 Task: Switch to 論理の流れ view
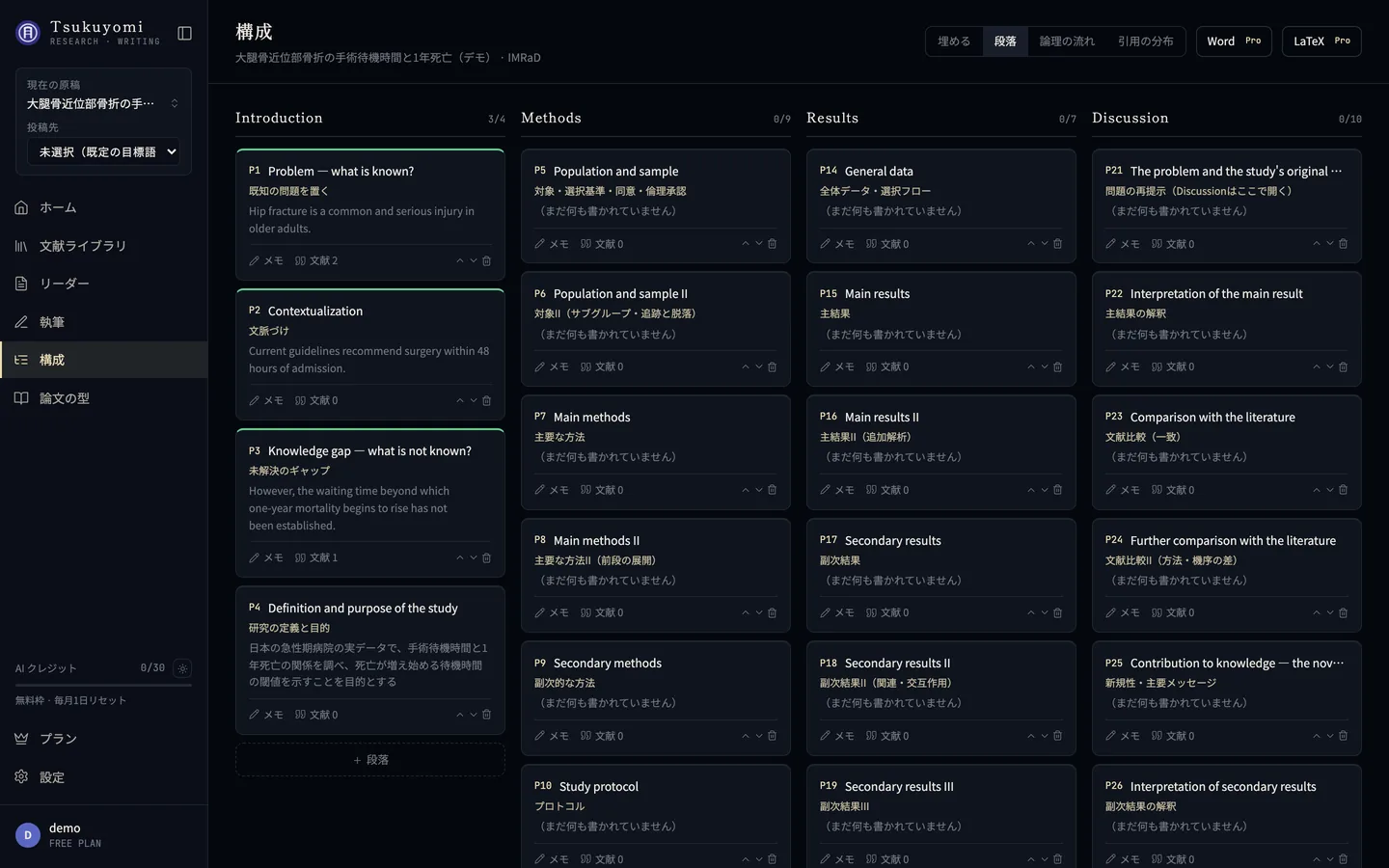pyautogui.click(x=1067, y=41)
